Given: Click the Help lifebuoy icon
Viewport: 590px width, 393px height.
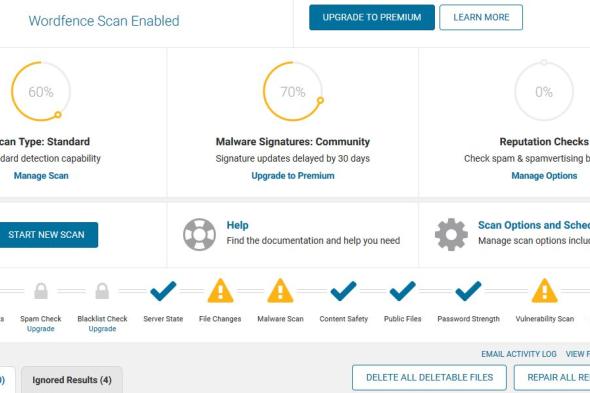Looking at the screenshot, I should 199,234.
